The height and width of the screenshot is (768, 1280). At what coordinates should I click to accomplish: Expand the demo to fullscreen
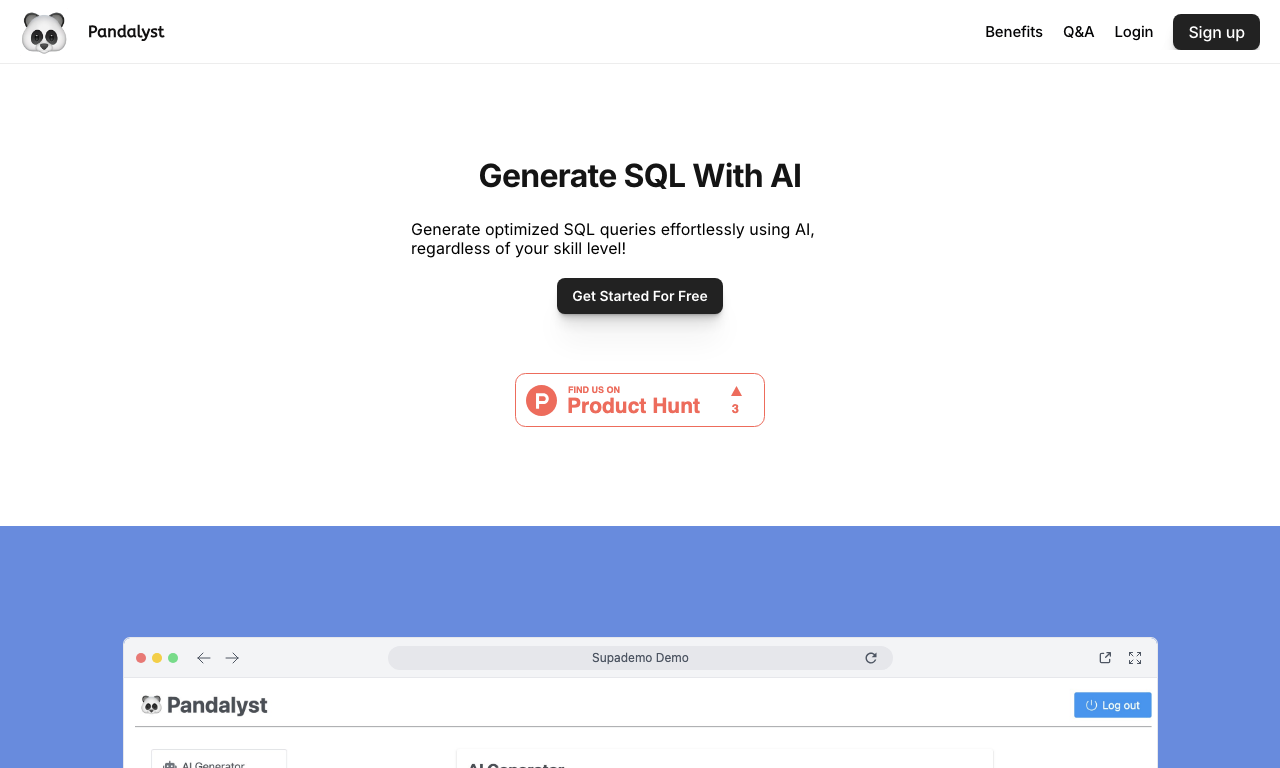click(1135, 658)
